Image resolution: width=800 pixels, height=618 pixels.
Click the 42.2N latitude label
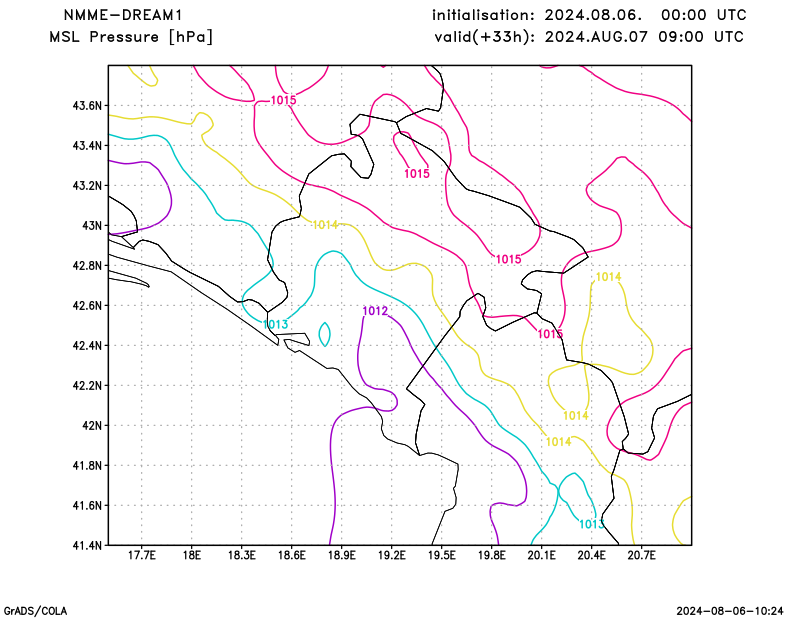coord(87,386)
